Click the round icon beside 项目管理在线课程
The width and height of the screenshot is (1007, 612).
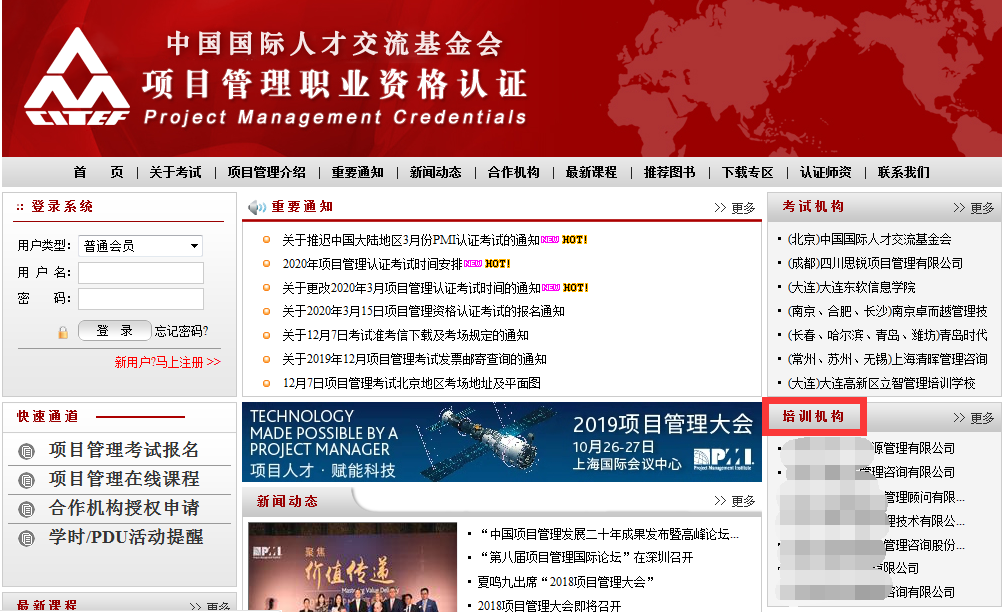click(x=26, y=480)
